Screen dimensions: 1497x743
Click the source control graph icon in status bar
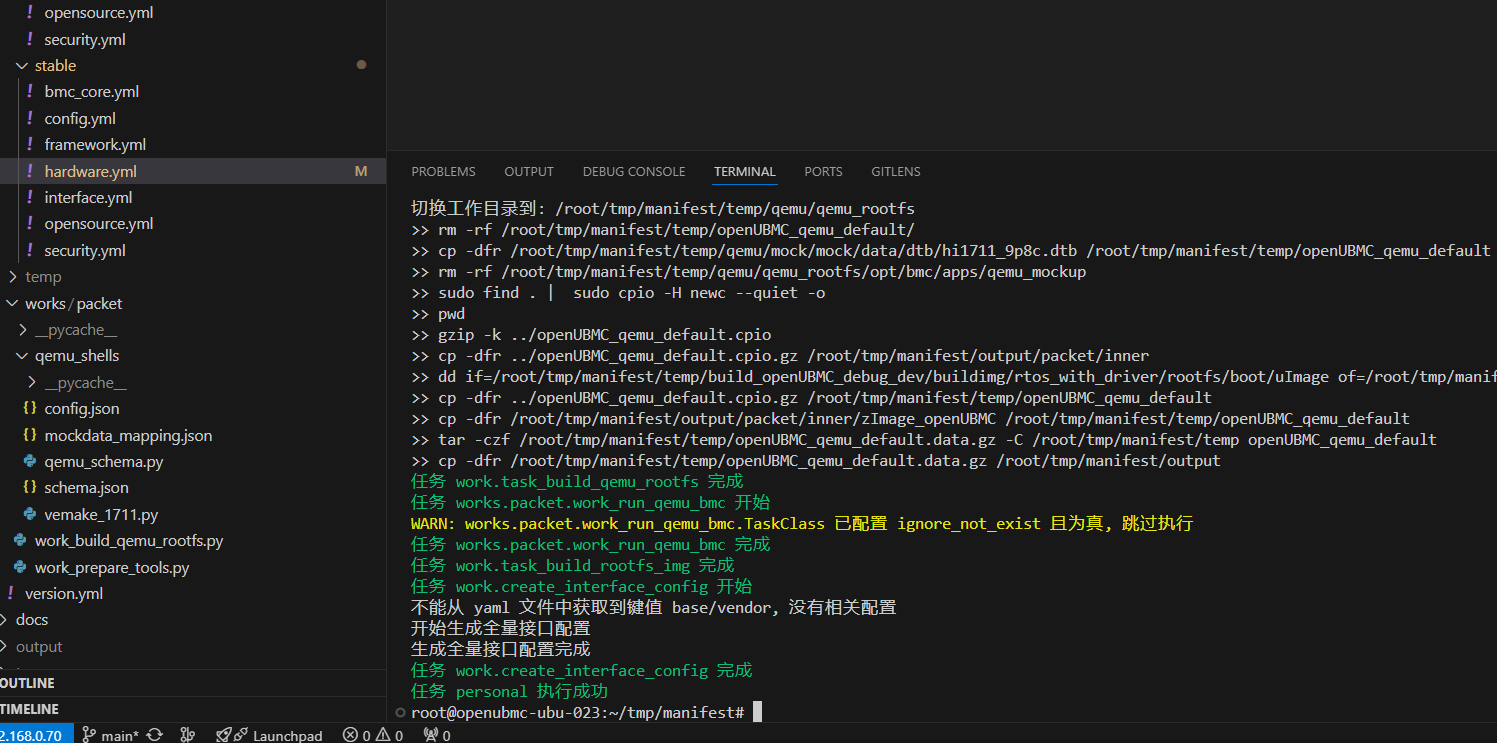point(187,735)
